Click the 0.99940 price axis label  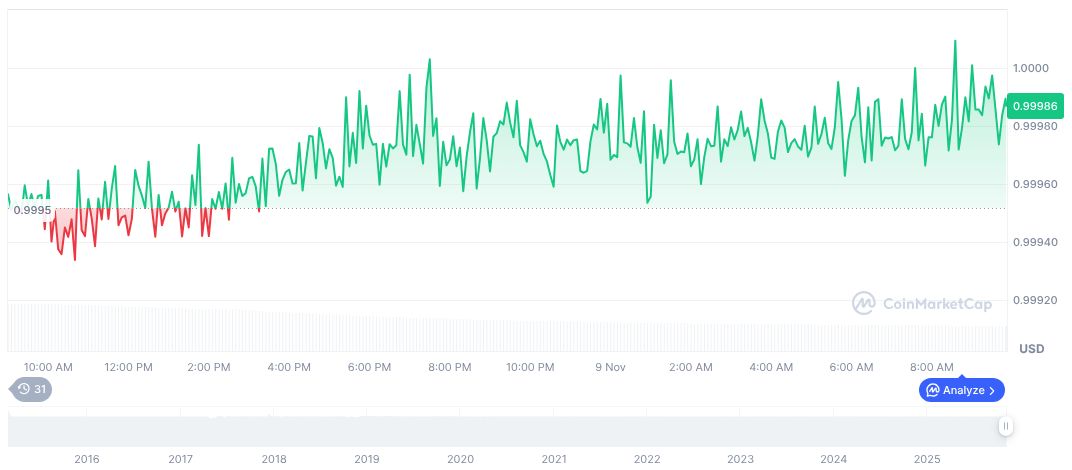(1034, 242)
